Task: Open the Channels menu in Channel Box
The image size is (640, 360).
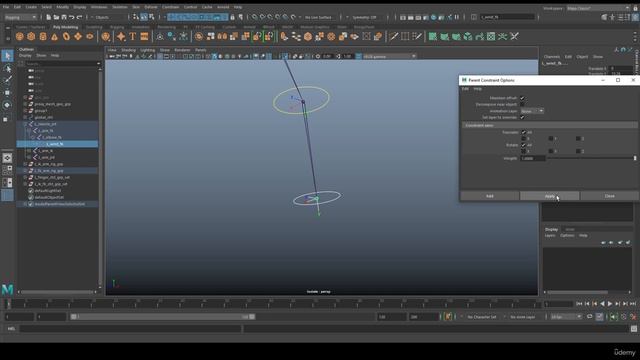Action: coord(551,57)
